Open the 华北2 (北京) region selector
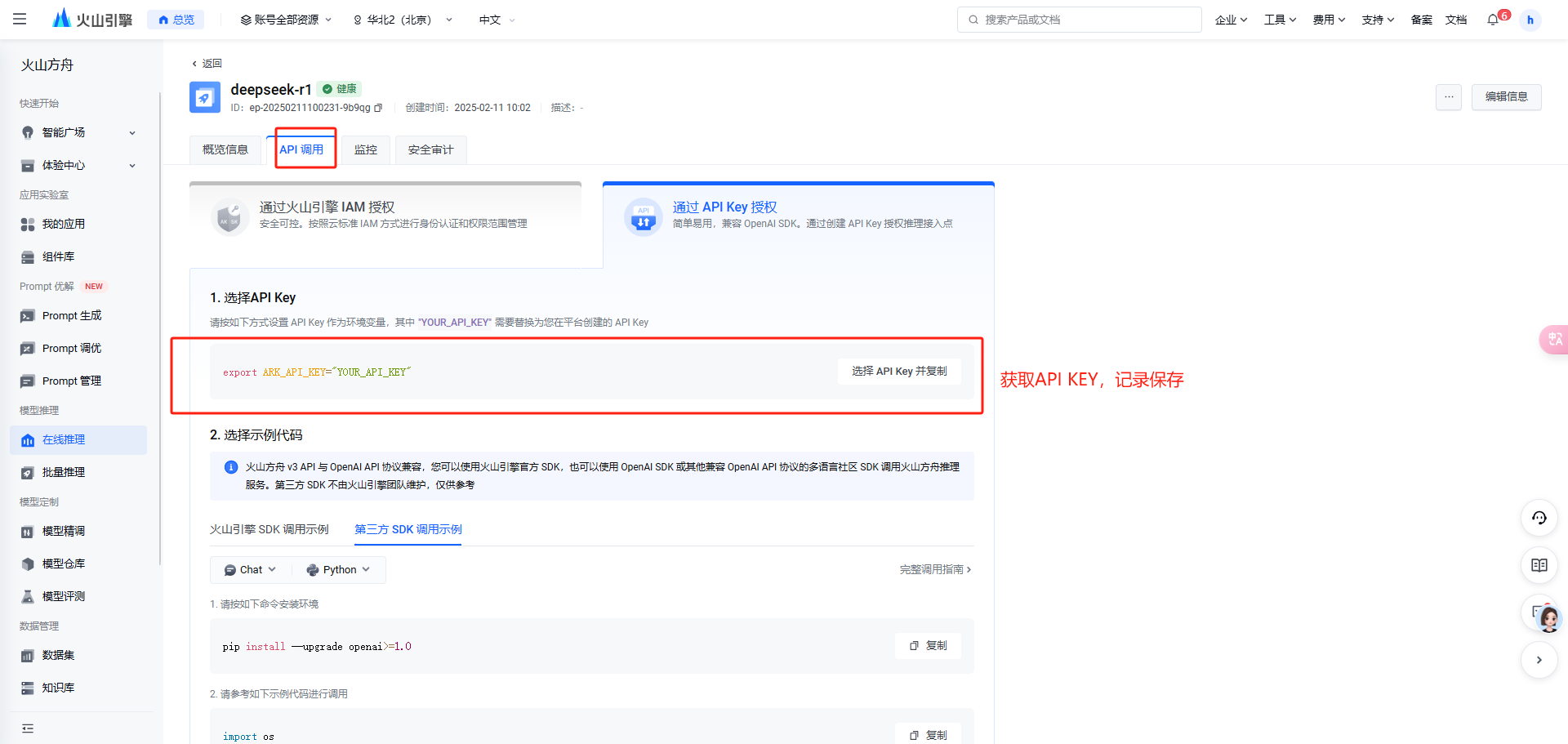Screen dimensions: 1568x744 click(402, 20)
